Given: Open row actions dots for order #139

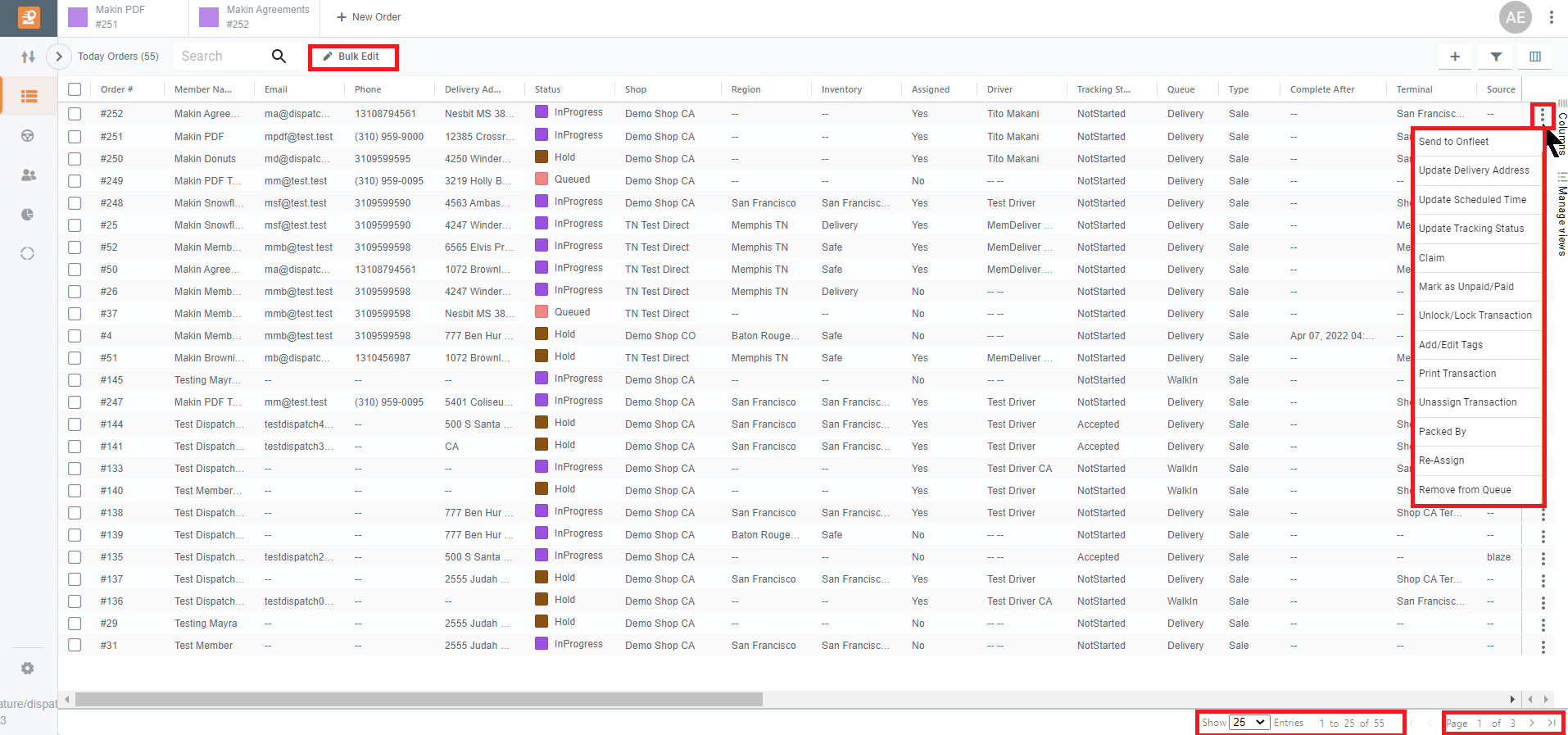Looking at the screenshot, I should click(x=1543, y=536).
